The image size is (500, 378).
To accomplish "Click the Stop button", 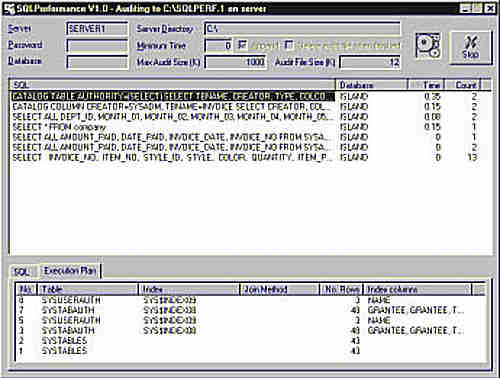I will coord(471,47).
